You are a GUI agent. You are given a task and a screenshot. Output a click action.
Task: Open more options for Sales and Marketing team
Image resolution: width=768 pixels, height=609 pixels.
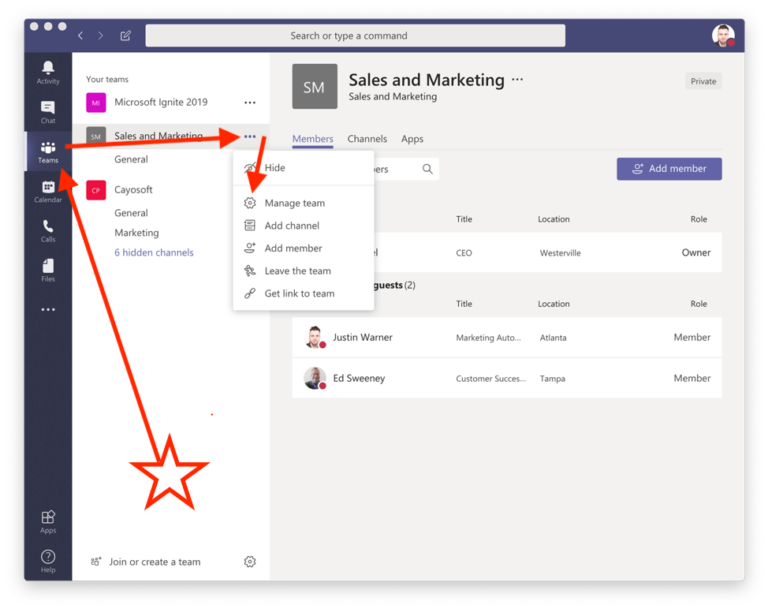point(250,136)
